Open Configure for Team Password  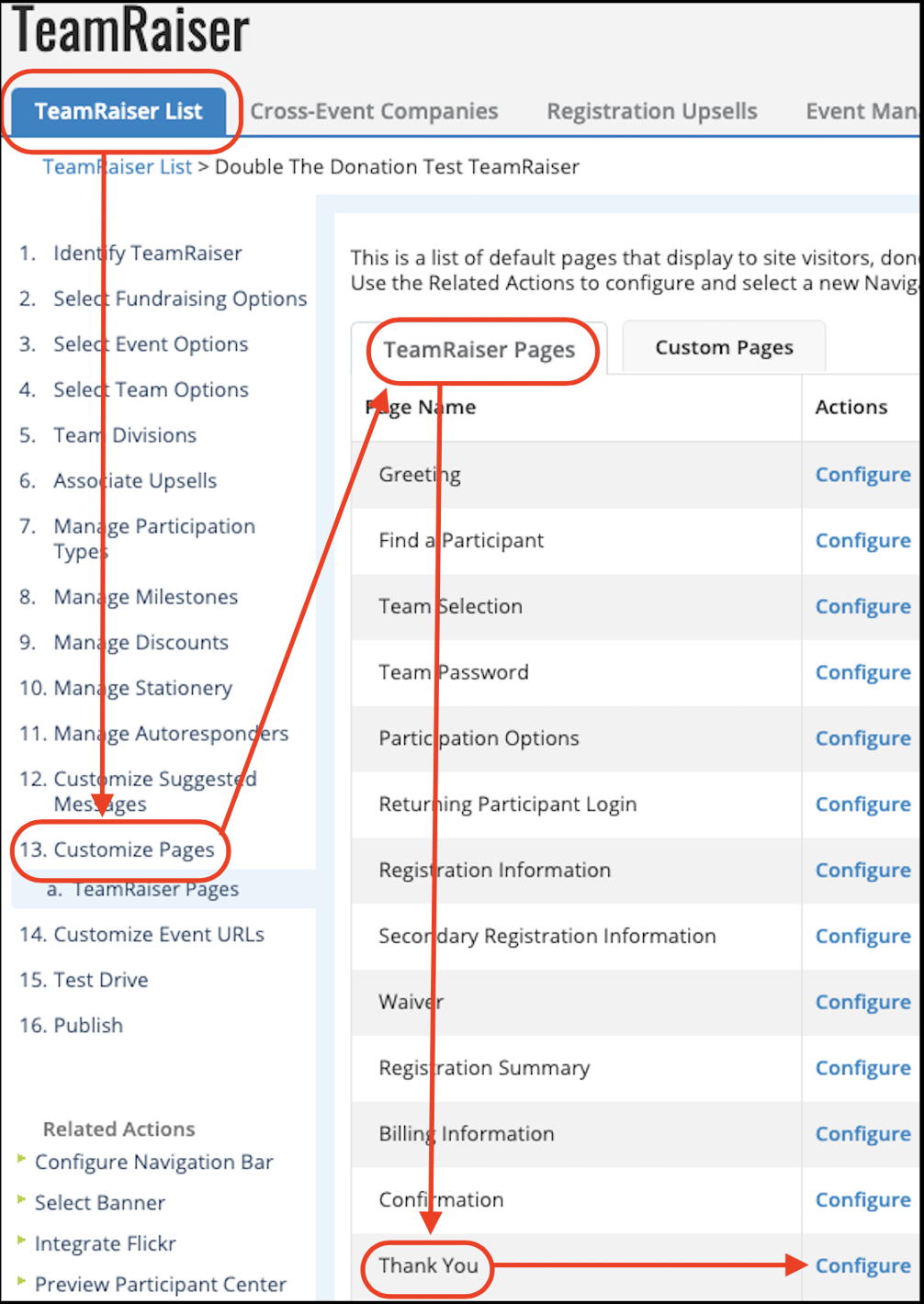[x=862, y=672]
